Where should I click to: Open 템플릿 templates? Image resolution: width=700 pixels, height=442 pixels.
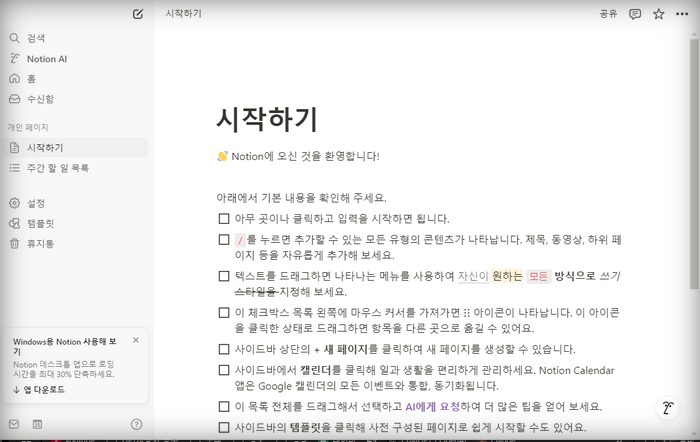[x=75, y=224]
